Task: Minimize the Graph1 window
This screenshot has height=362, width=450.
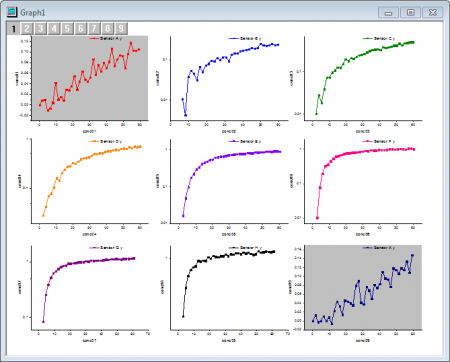Action: [x=388, y=13]
